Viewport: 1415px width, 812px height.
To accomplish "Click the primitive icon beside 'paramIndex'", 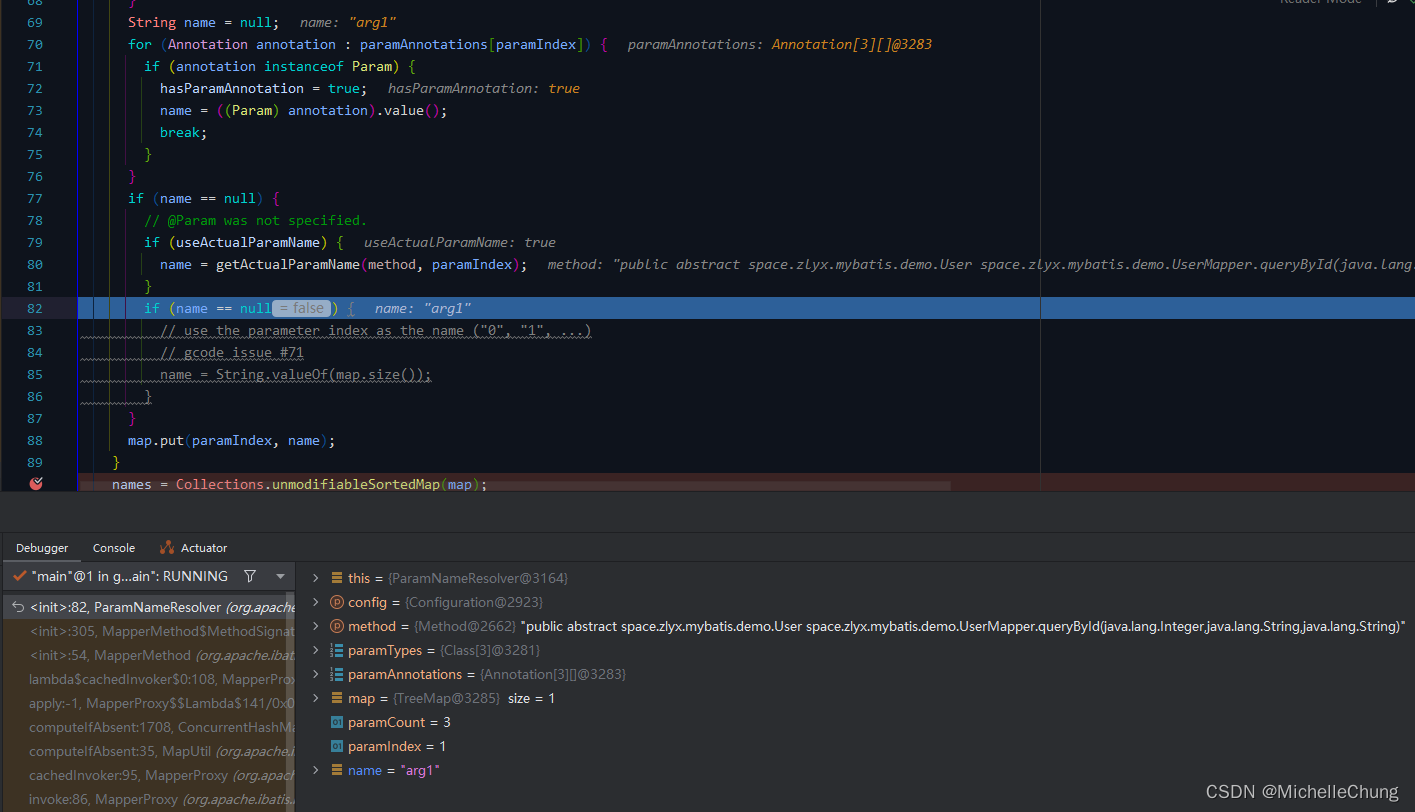I will (337, 746).
